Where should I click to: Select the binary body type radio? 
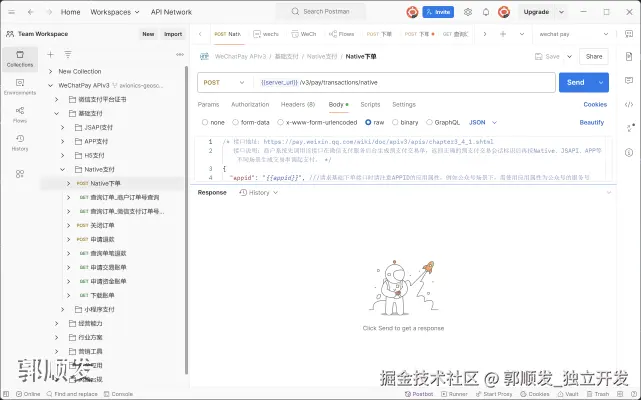[x=395, y=122]
